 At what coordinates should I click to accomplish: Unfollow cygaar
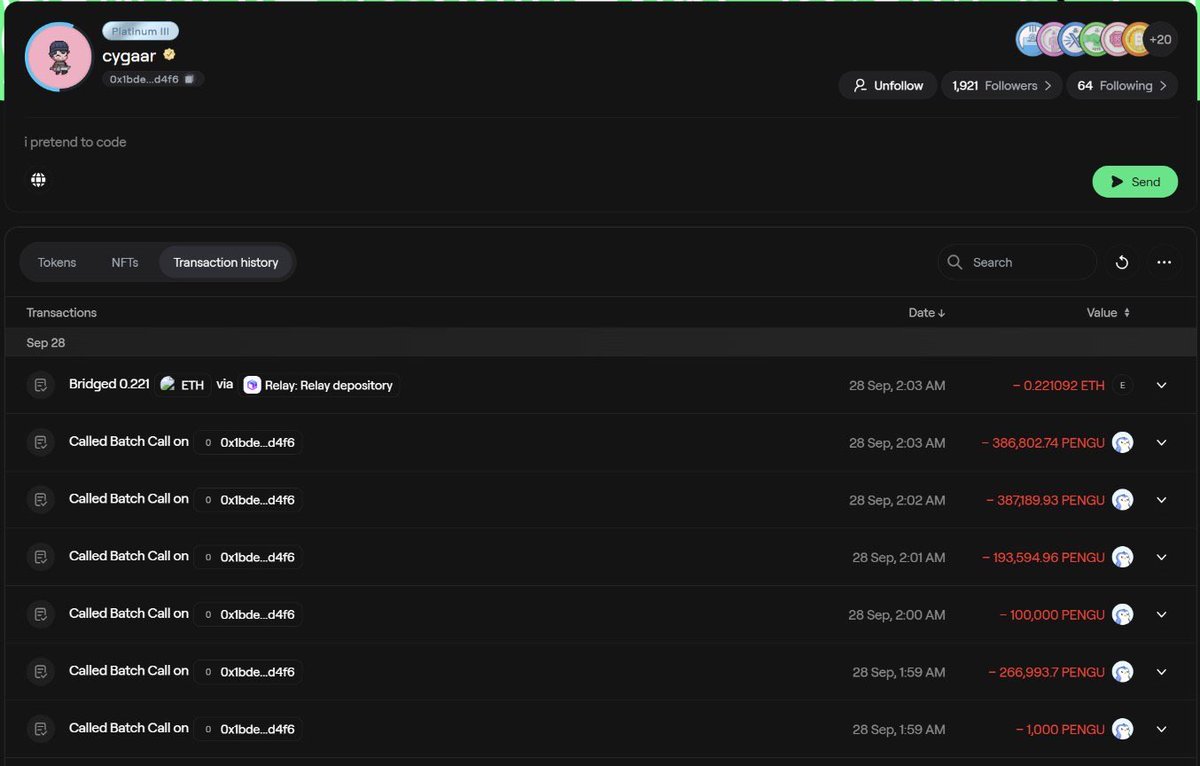pyautogui.click(x=888, y=86)
